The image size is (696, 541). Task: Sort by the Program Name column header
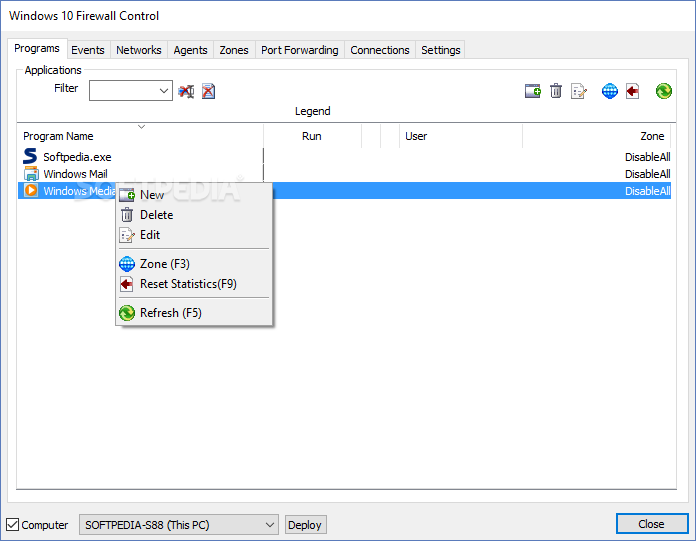click(x=140, y=136)
